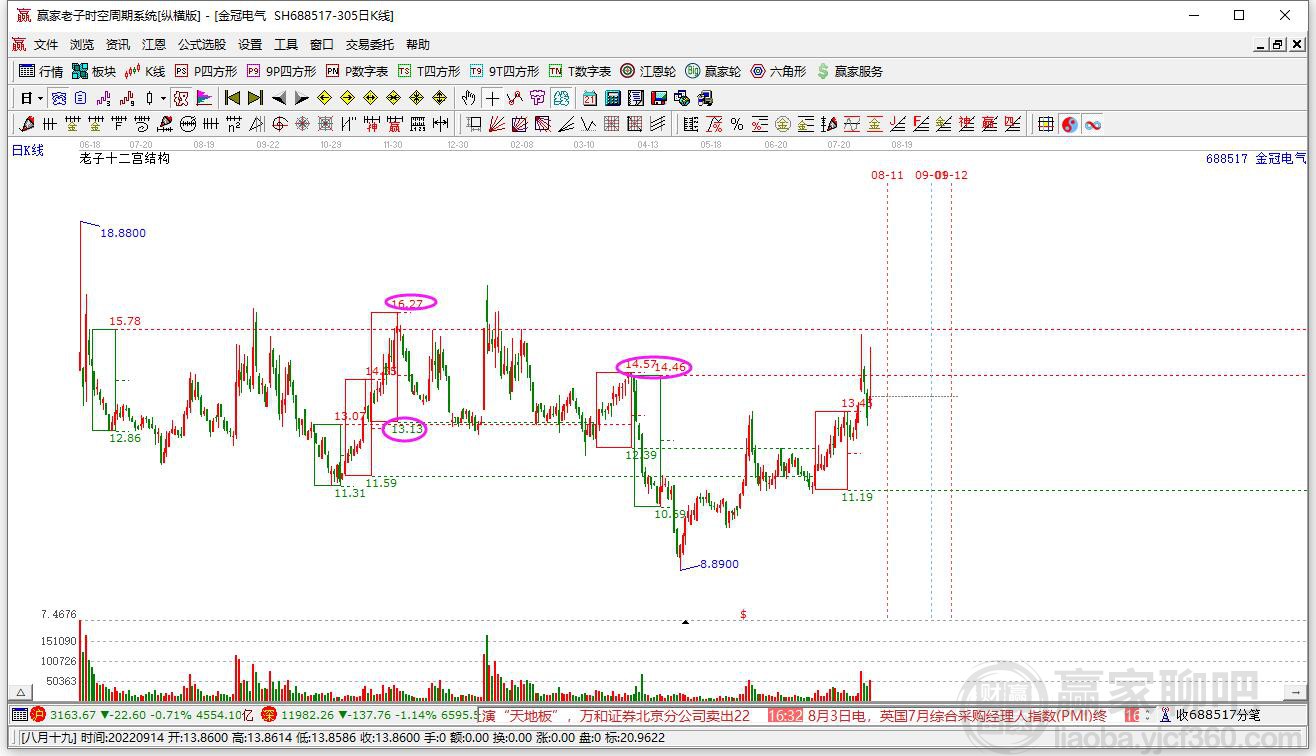Open the 江恩 menu
This screenshot has width=1316, height=756.
coord(154,44)
